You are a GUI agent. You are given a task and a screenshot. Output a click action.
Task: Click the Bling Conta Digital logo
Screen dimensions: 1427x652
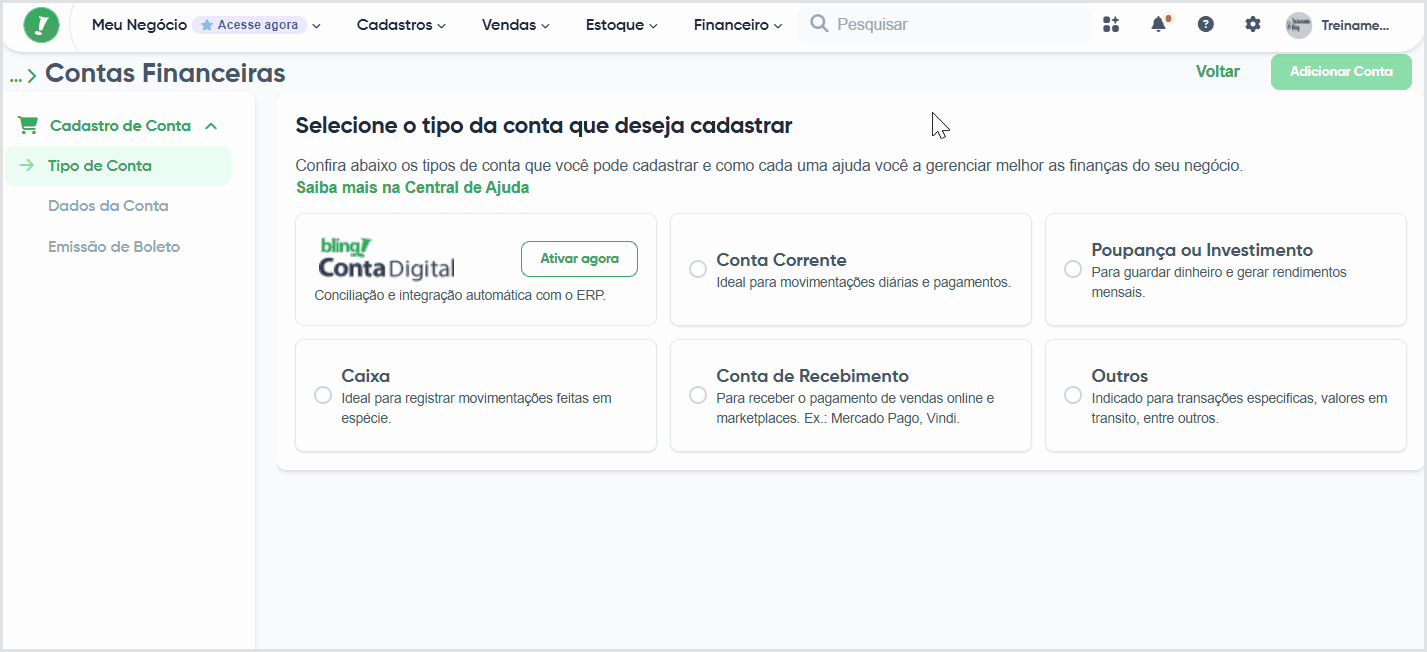tap(387, 258)
